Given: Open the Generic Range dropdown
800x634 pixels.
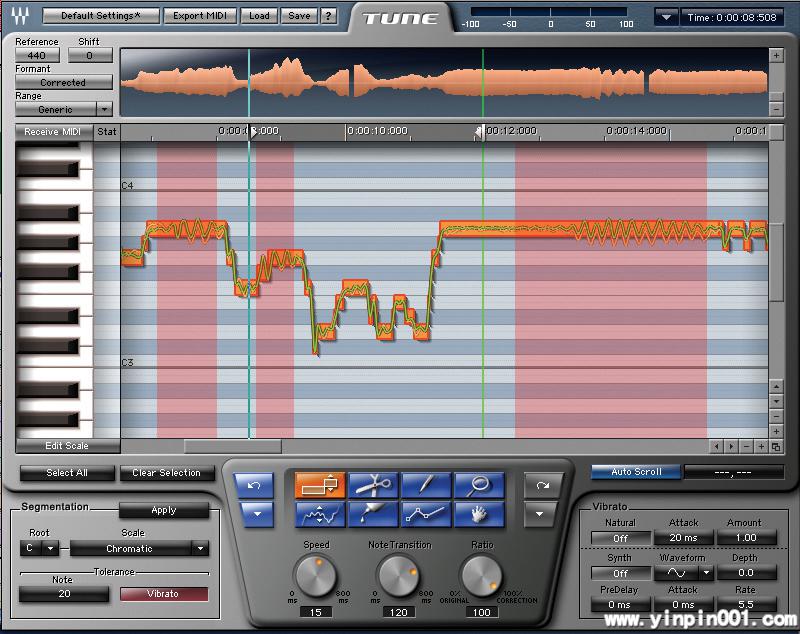Looking at the screenshot, I should point(64,109).
